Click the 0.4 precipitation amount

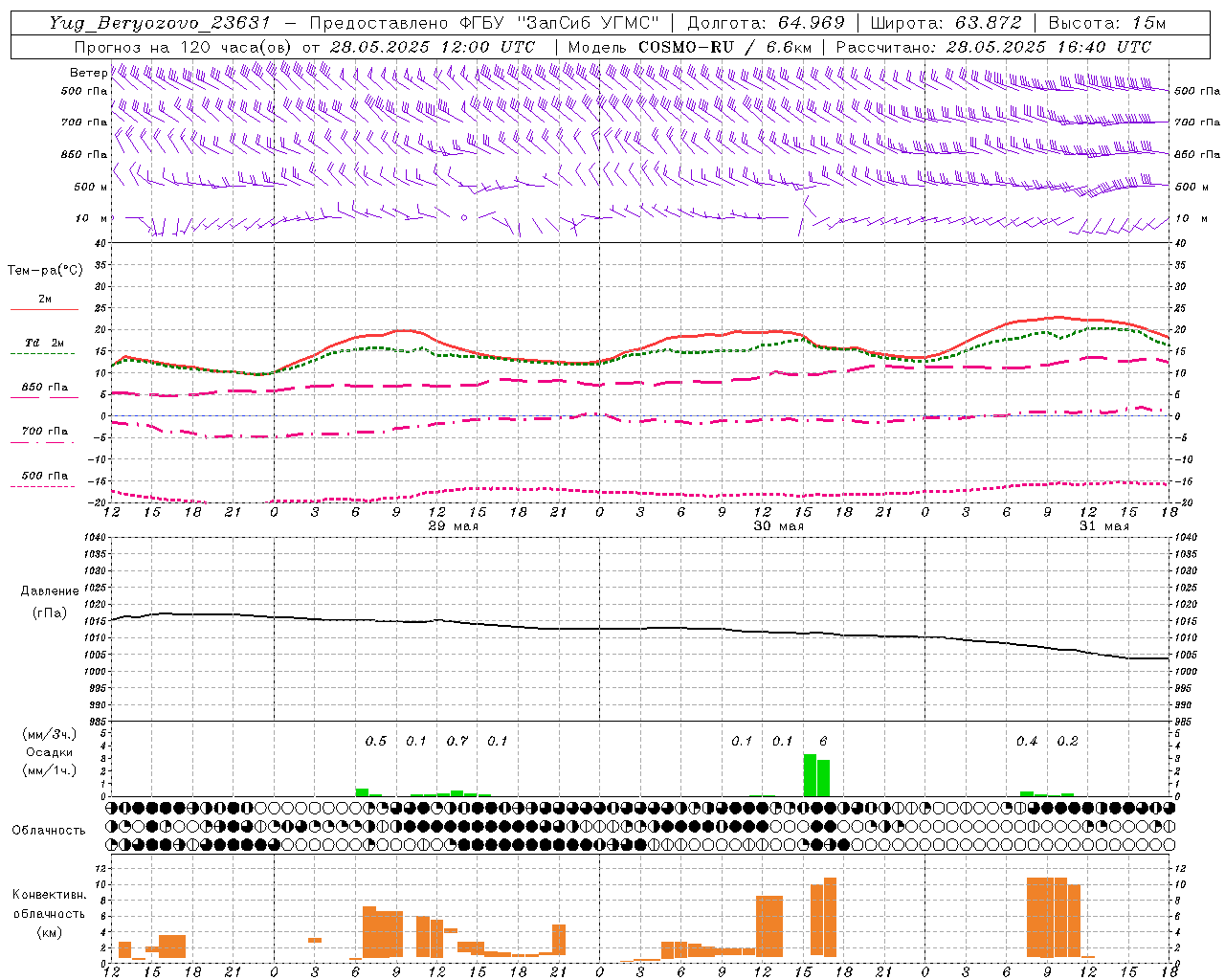[x=1027, y=741]
